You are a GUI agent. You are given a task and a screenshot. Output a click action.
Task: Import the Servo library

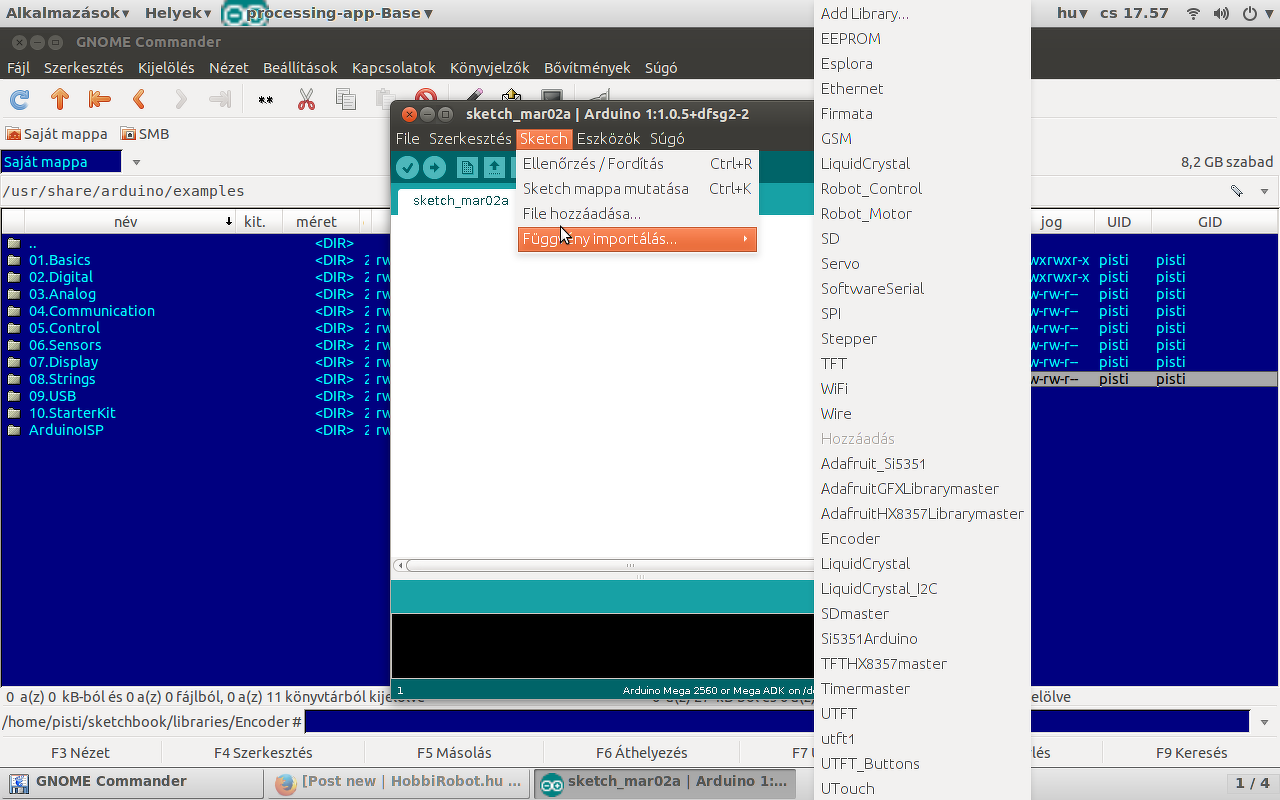click(922, 264)
